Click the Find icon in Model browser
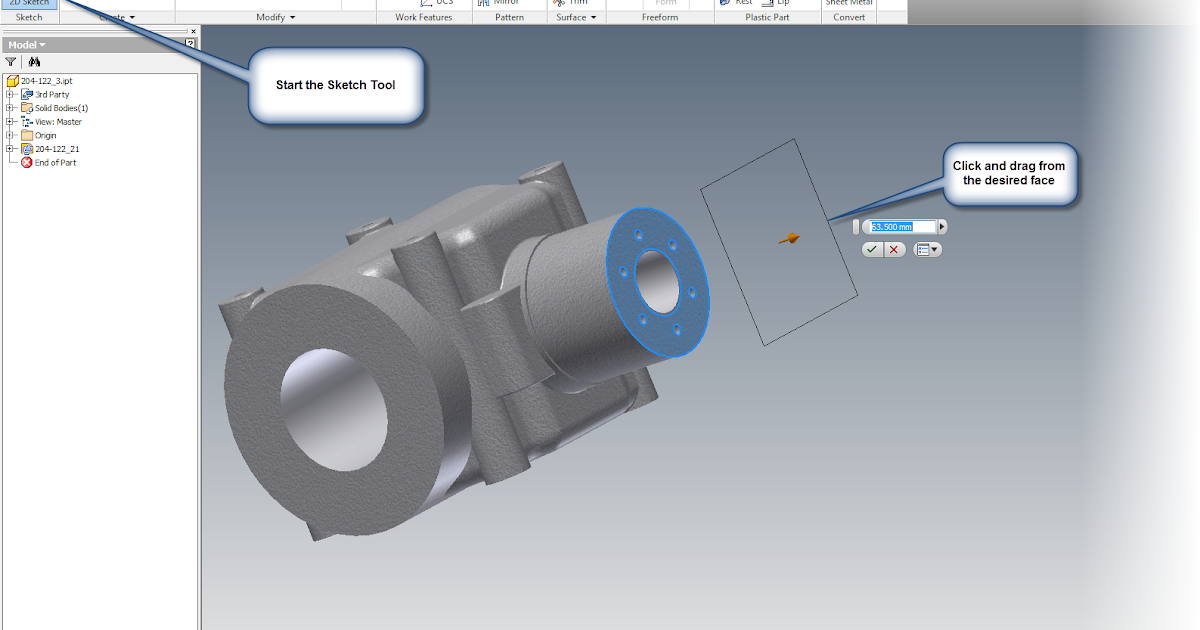Viewport: 1200px width, 630px height. [33, 60]
